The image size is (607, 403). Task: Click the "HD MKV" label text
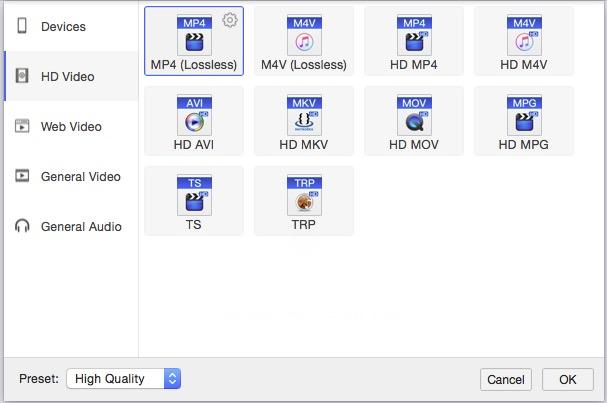304,145
